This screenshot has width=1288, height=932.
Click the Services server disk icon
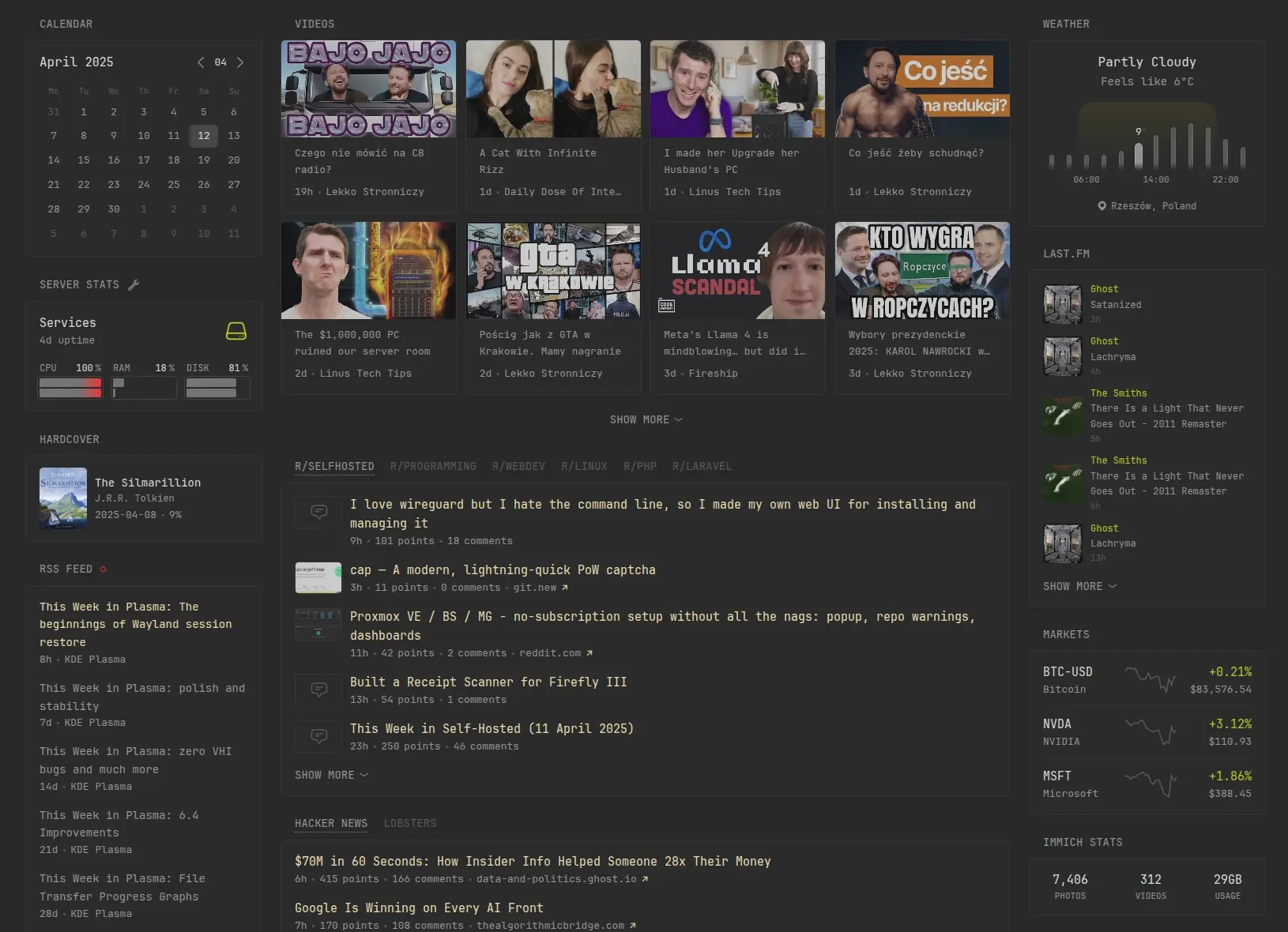click(236, 331)
